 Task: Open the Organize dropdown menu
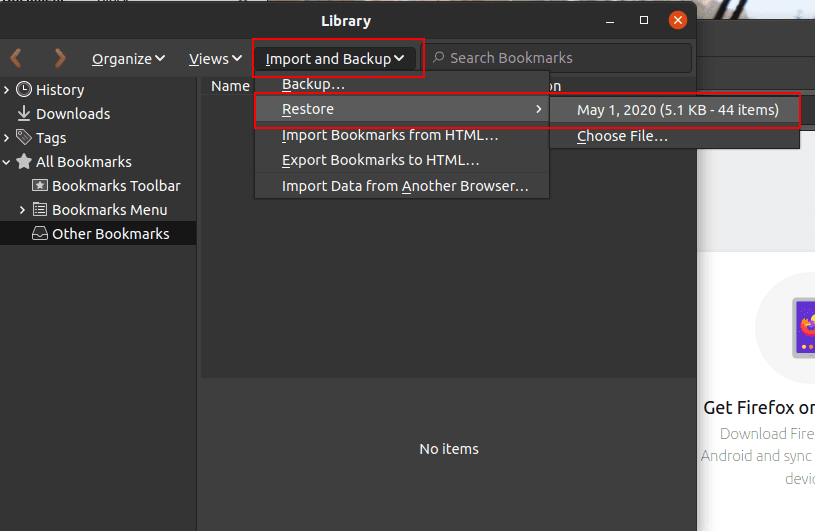point(128,59)
